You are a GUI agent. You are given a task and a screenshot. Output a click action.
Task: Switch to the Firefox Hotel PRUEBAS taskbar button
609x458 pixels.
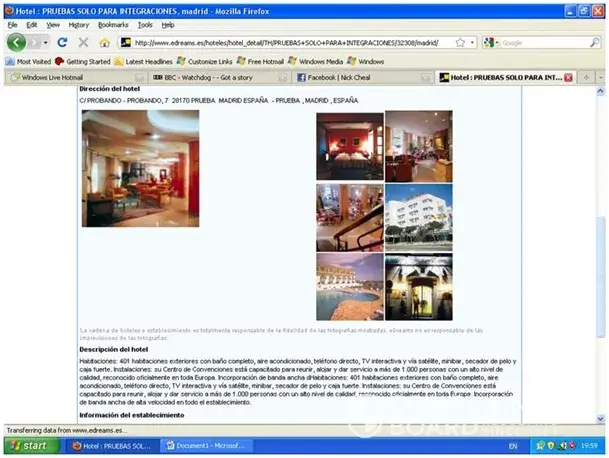click(113, 446)
